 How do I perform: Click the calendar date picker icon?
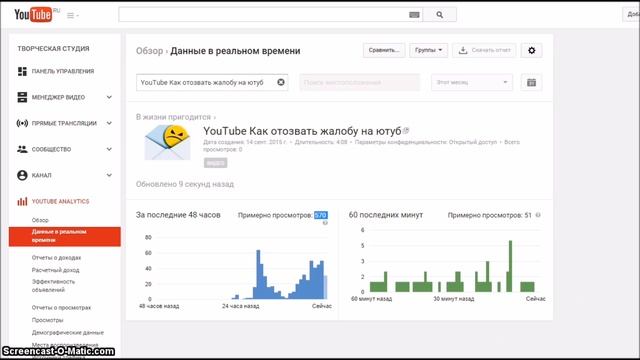tap(531, 82)
